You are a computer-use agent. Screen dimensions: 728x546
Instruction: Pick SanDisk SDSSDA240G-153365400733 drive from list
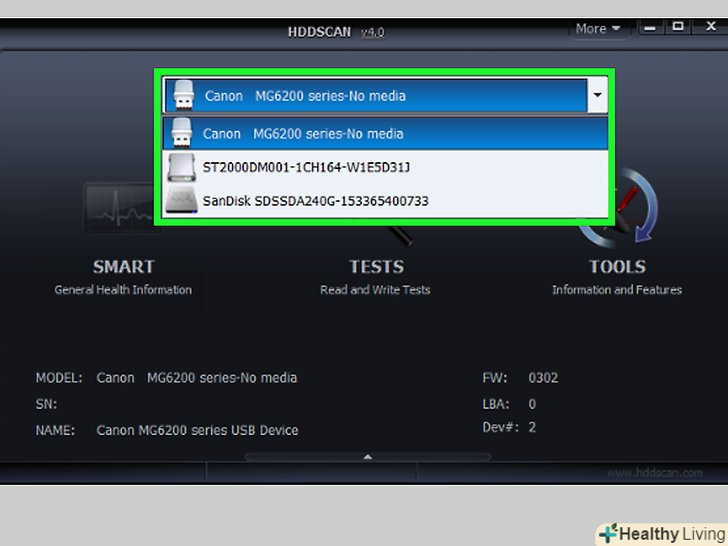point(385,201)
